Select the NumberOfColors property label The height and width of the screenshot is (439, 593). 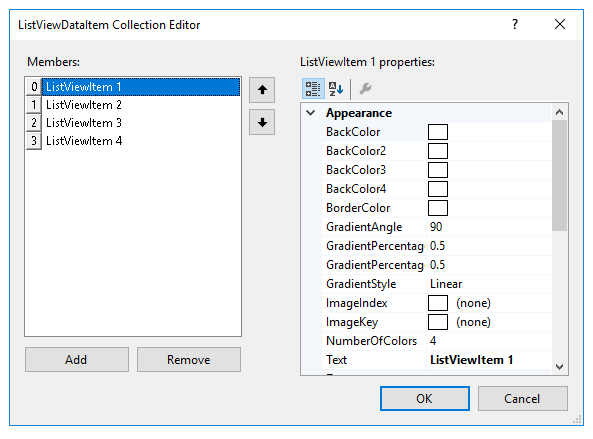(x=371, y=341)
